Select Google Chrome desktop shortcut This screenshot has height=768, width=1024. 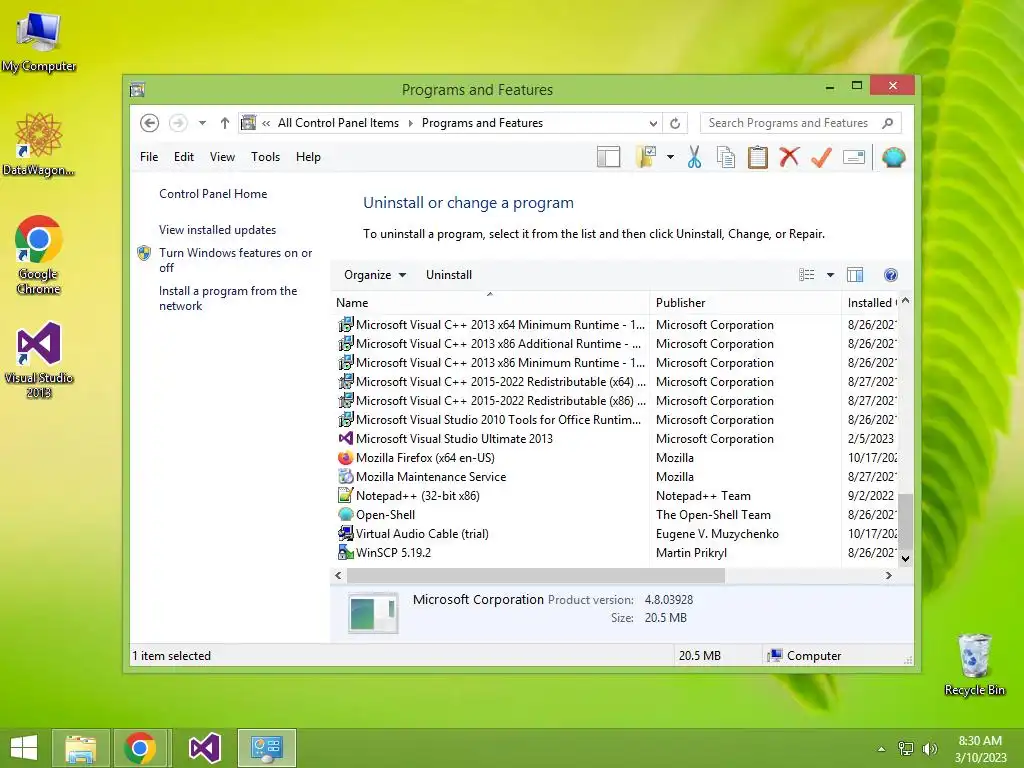39,255
